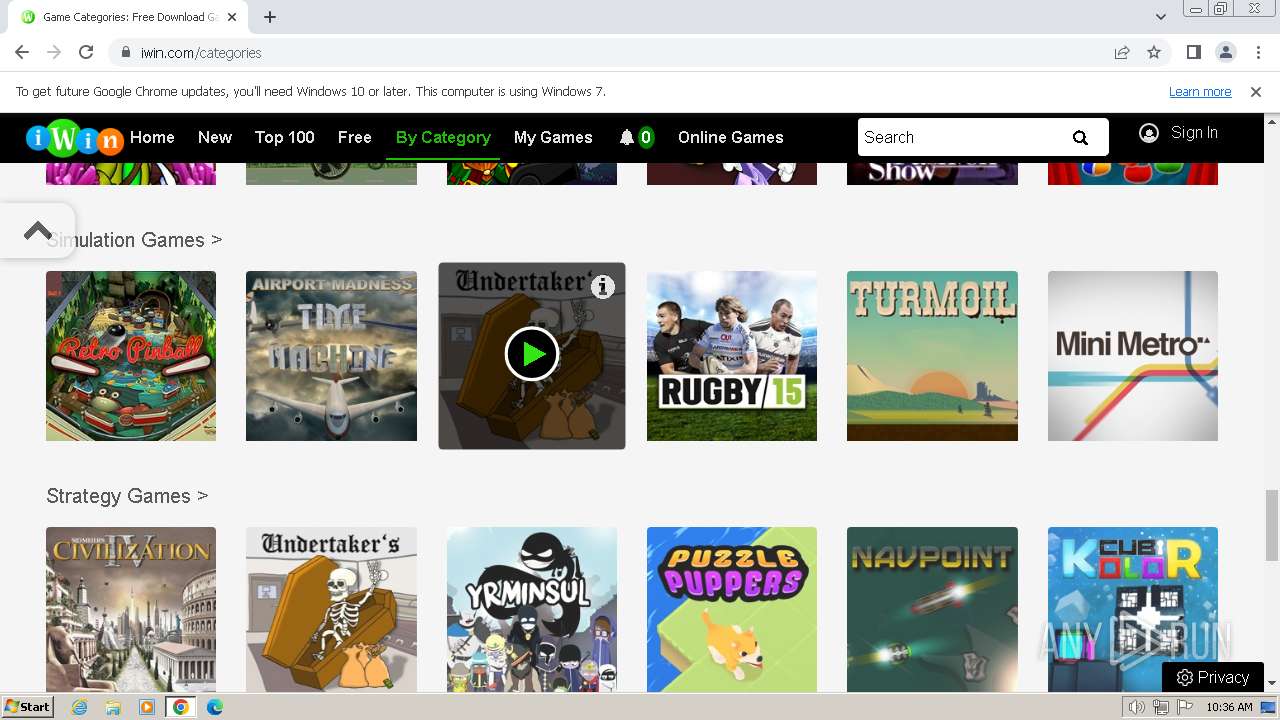Click the address bar URL
Image resolution: width=1280 pixels, height=720 pixels.
(201, 52)
